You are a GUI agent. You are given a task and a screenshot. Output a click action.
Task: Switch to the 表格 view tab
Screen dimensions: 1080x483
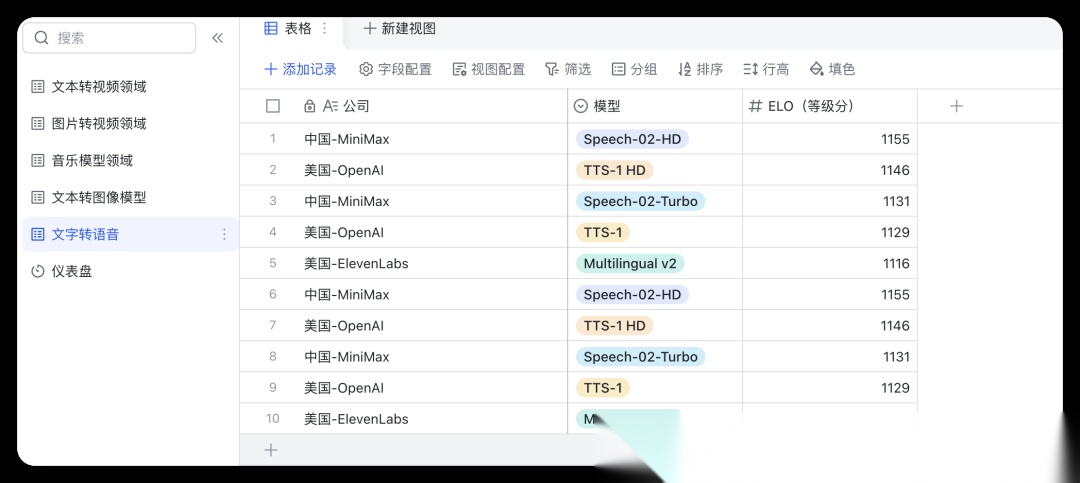tap(289, 28)
